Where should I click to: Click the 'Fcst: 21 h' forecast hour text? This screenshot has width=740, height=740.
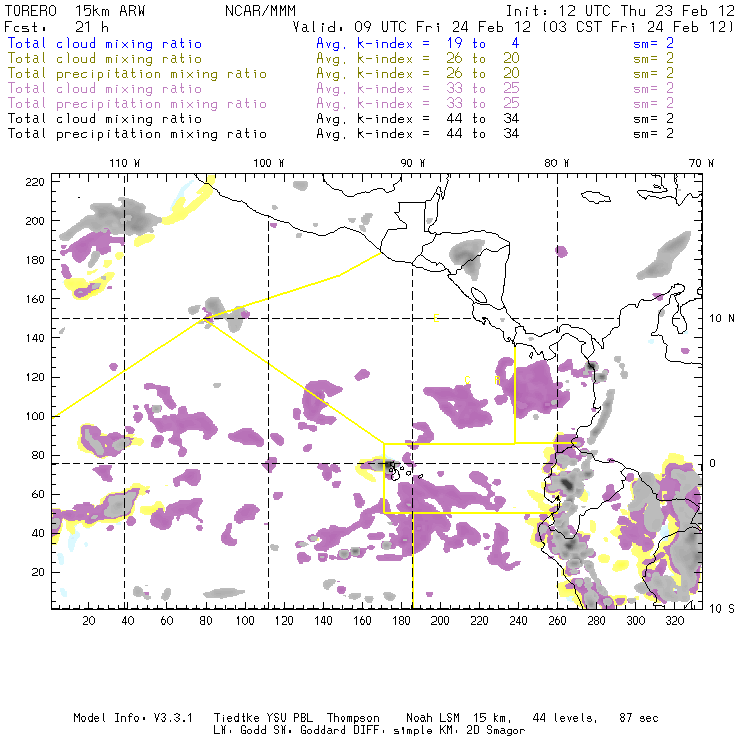point(56,27)
